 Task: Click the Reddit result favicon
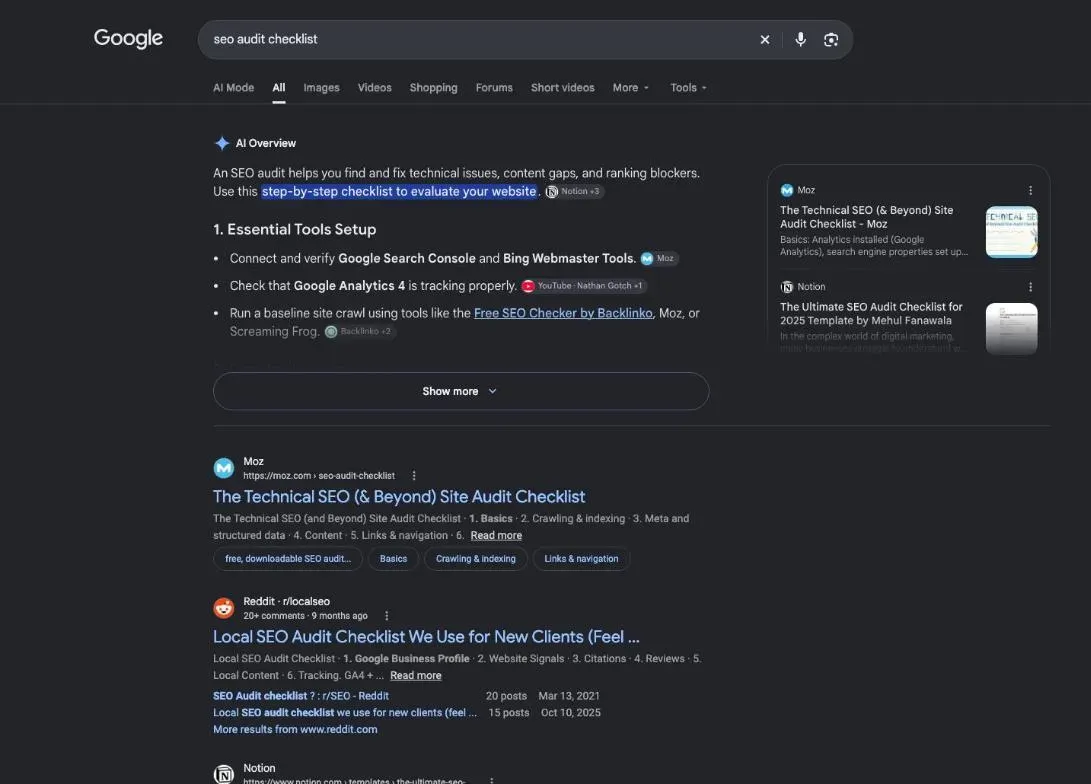pyautogui.click(x=223, y=608)
